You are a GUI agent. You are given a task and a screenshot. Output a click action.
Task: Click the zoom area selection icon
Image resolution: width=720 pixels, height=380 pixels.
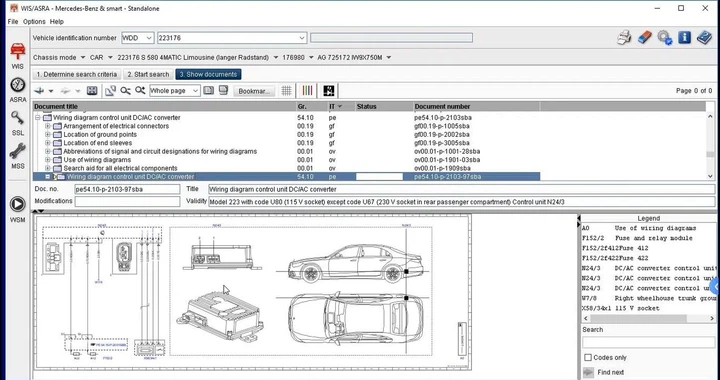coord(110,91)
